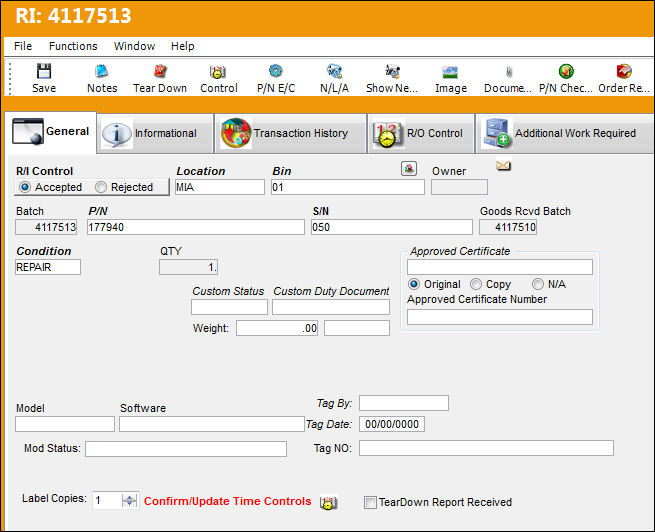Viewport: 655px width, 532px height.
Task: Click the Software field
Action: pos(212,424)
